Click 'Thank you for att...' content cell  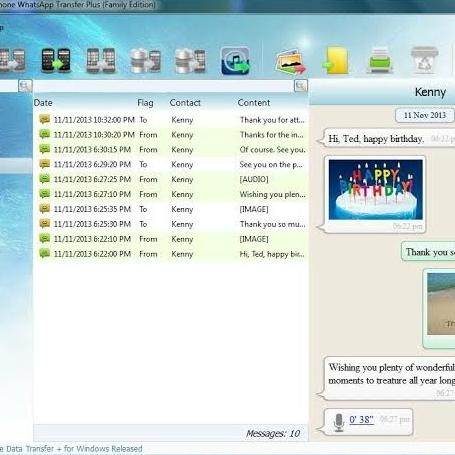272,120
